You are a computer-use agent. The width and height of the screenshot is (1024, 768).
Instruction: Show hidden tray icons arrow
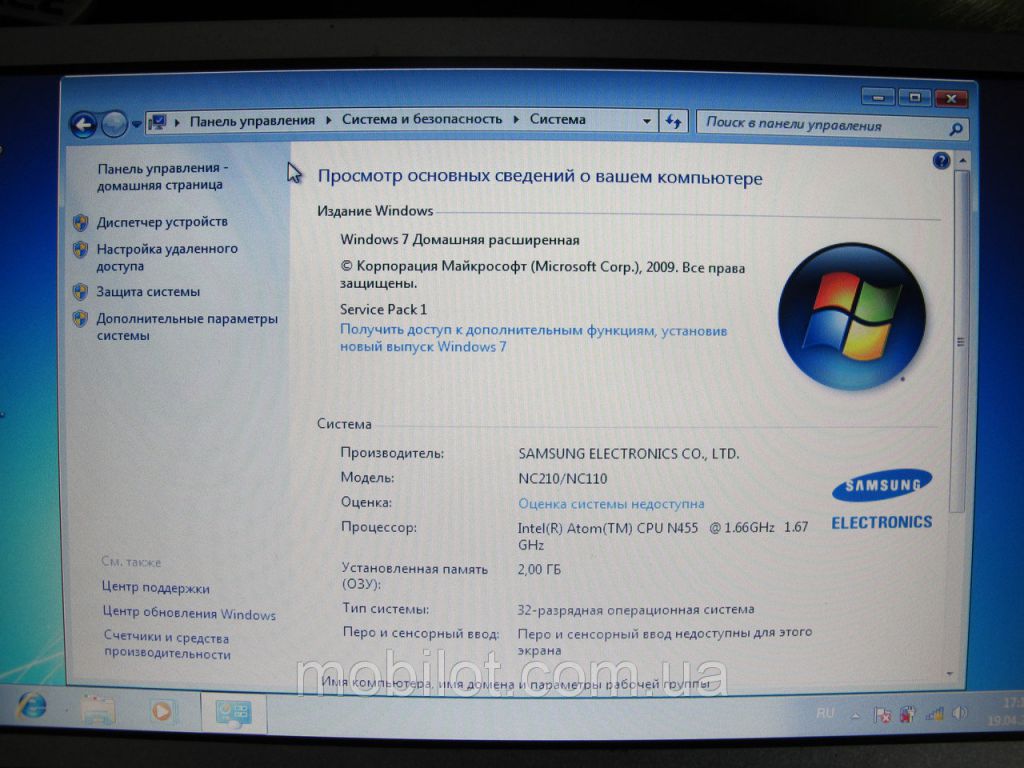coord(856,716)
